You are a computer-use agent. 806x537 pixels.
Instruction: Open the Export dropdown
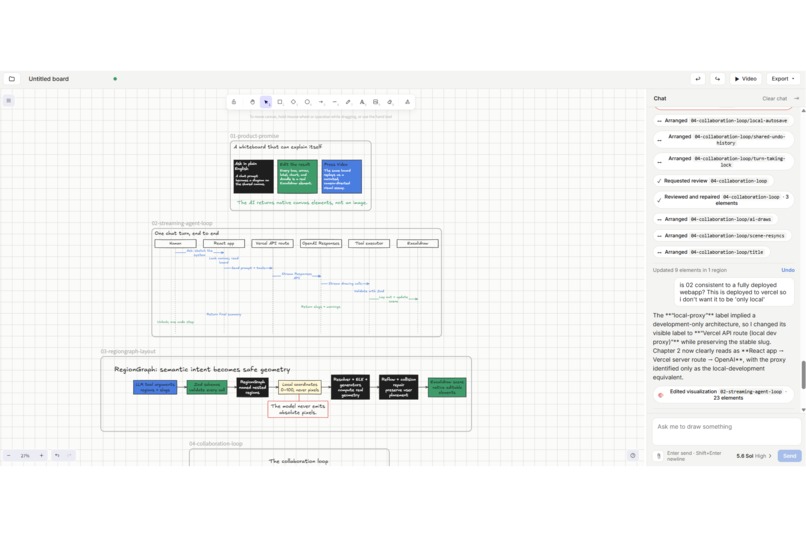783,79
